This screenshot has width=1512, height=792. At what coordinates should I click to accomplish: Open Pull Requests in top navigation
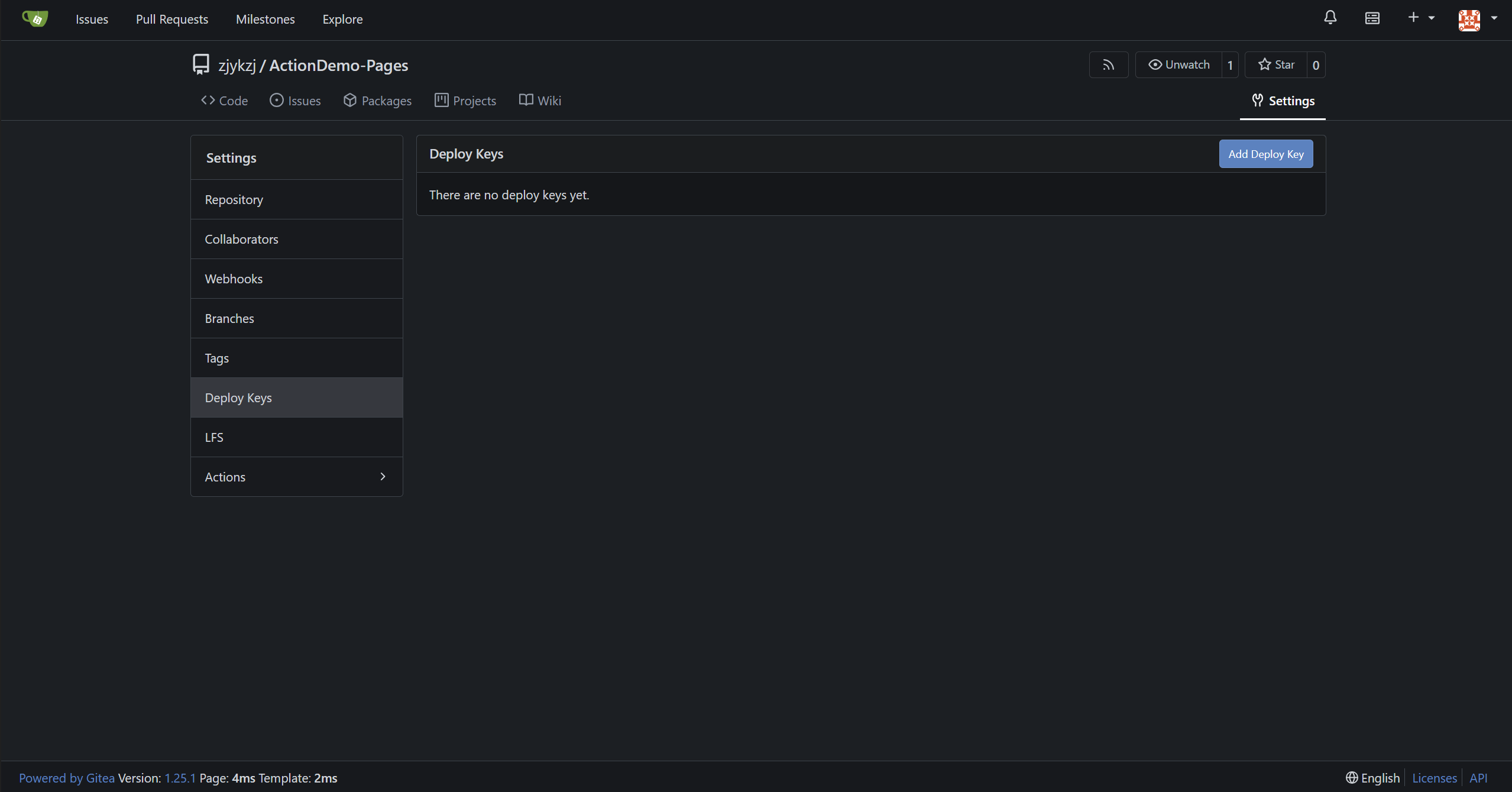(171, 20)
